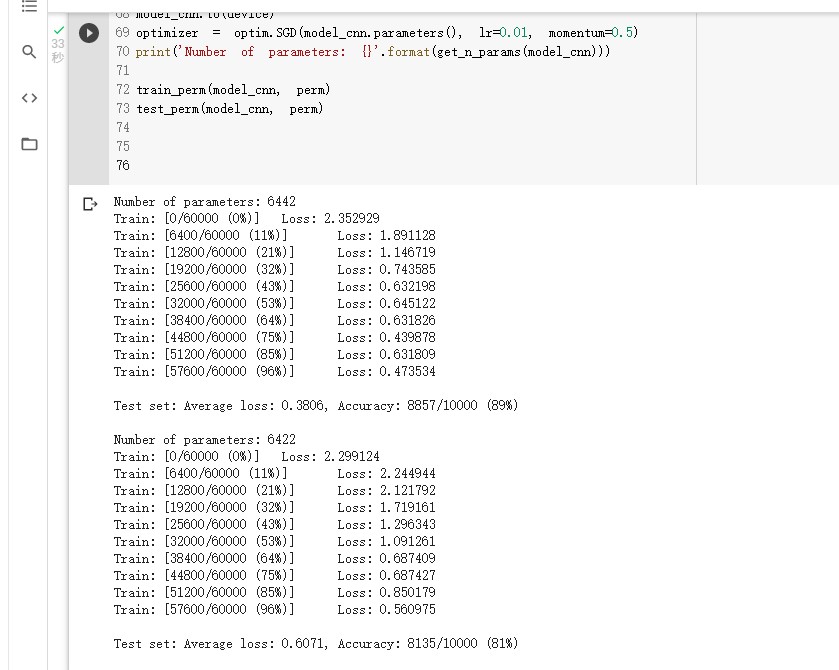The image size is (839, 670).
Task: Click the 81% accuracy test result line
Action: pos(315,644)
